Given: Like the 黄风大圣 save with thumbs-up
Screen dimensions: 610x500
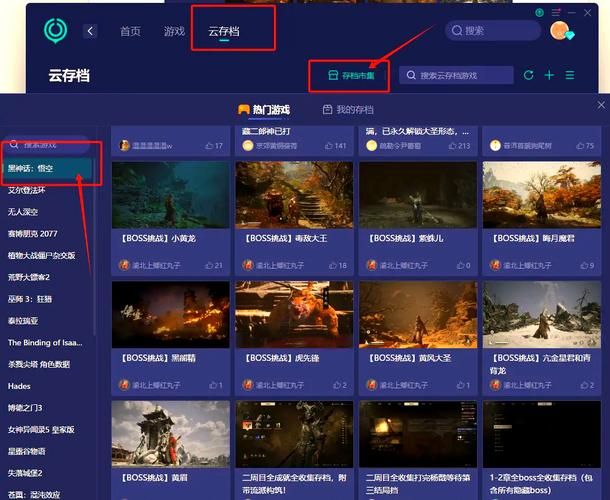Looking at the screenshot, I should click(x=460, y=385).
